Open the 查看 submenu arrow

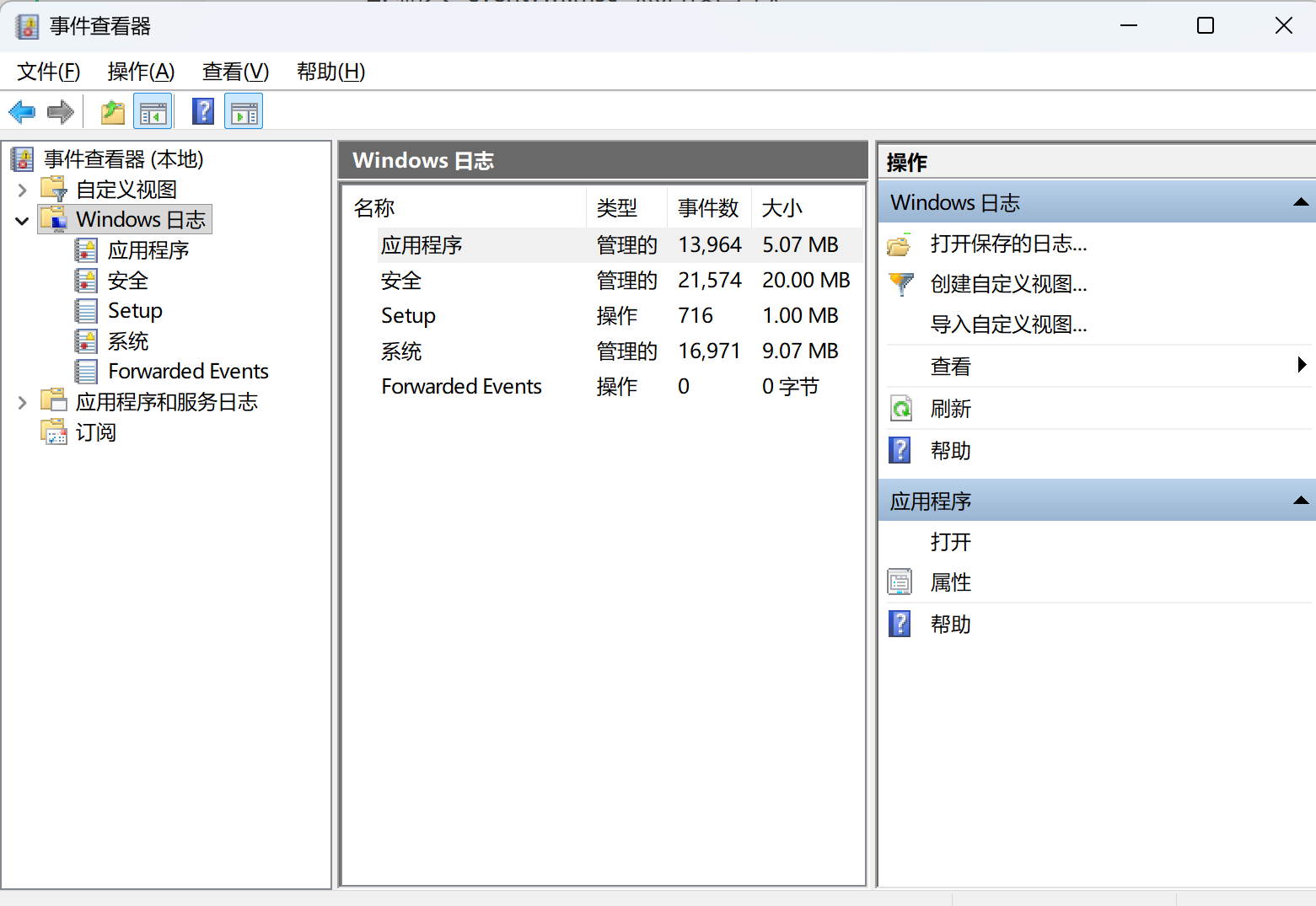coord(1302,364)
